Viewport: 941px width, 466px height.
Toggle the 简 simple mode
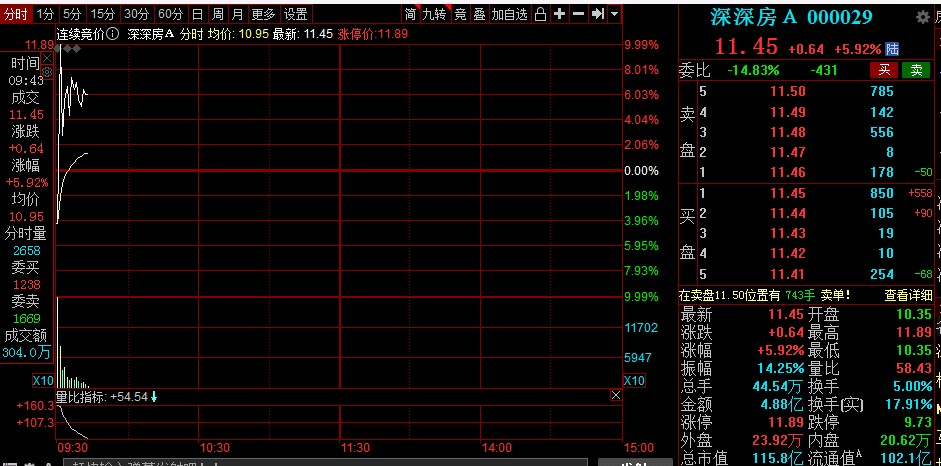410,14
